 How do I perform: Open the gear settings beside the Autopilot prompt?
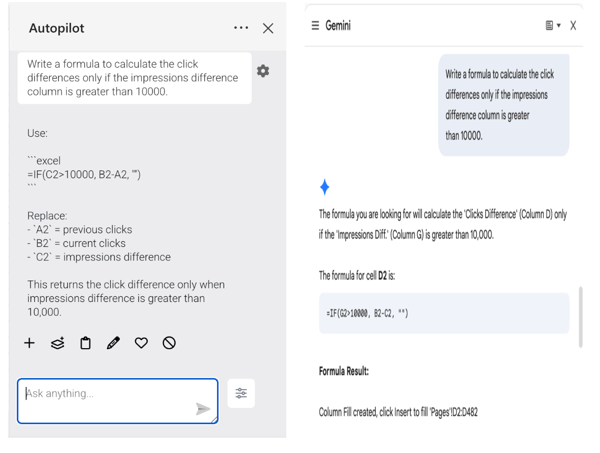(263, 71)
